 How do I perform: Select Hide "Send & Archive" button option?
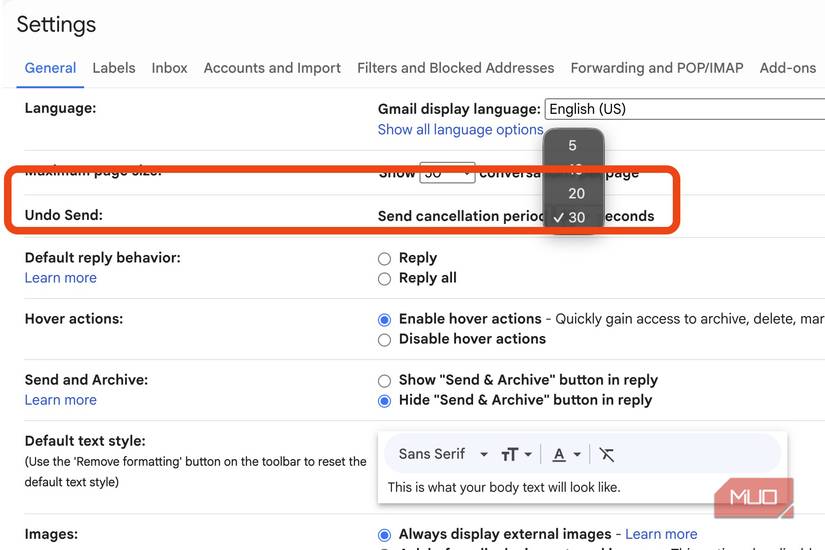point(385,401)
